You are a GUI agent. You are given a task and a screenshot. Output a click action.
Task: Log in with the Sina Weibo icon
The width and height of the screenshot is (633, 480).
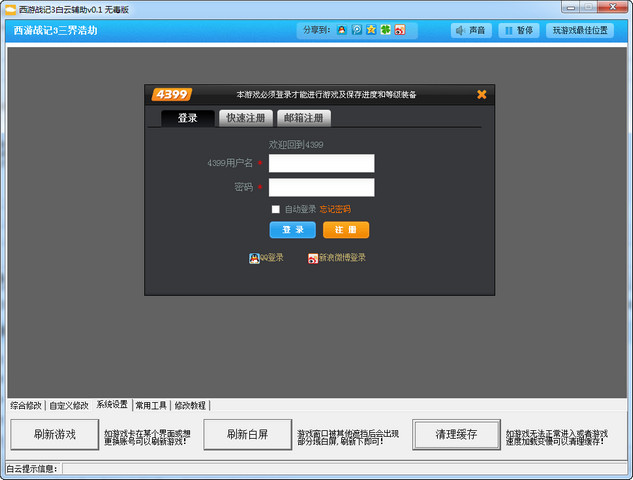click(313, 258)
